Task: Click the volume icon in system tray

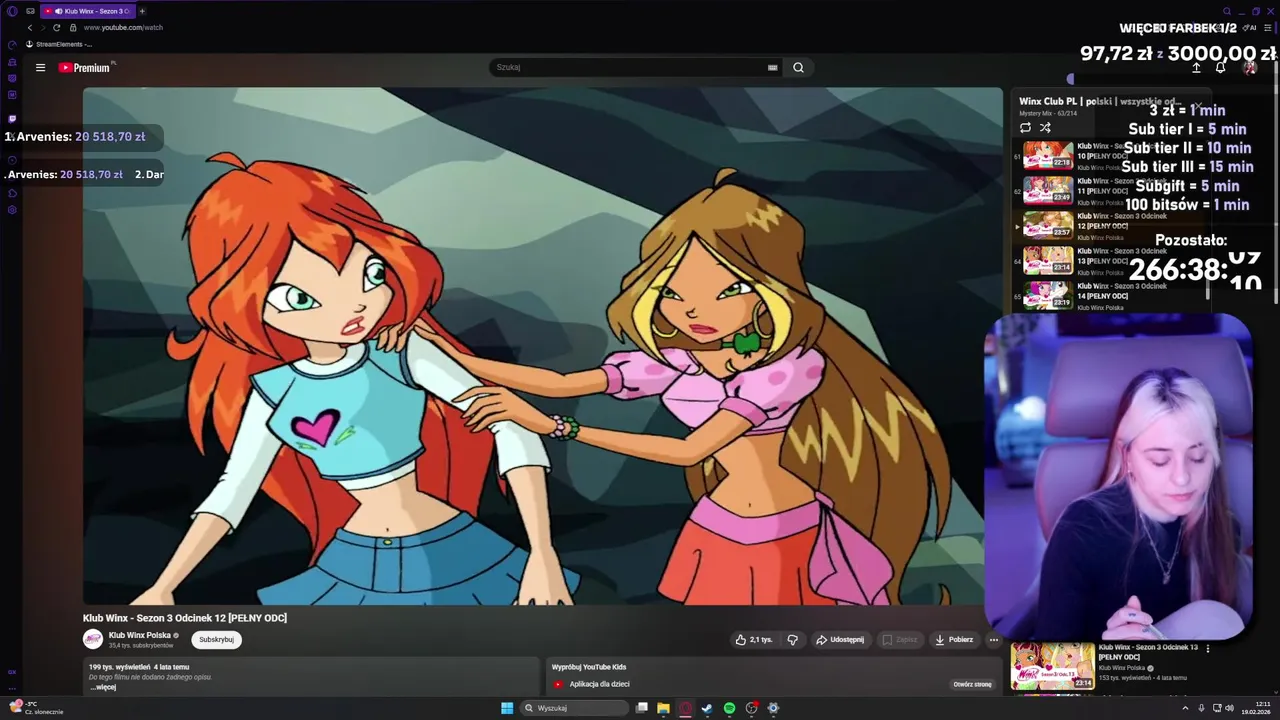Action: pyautogui.click(x=1229, y=708)
